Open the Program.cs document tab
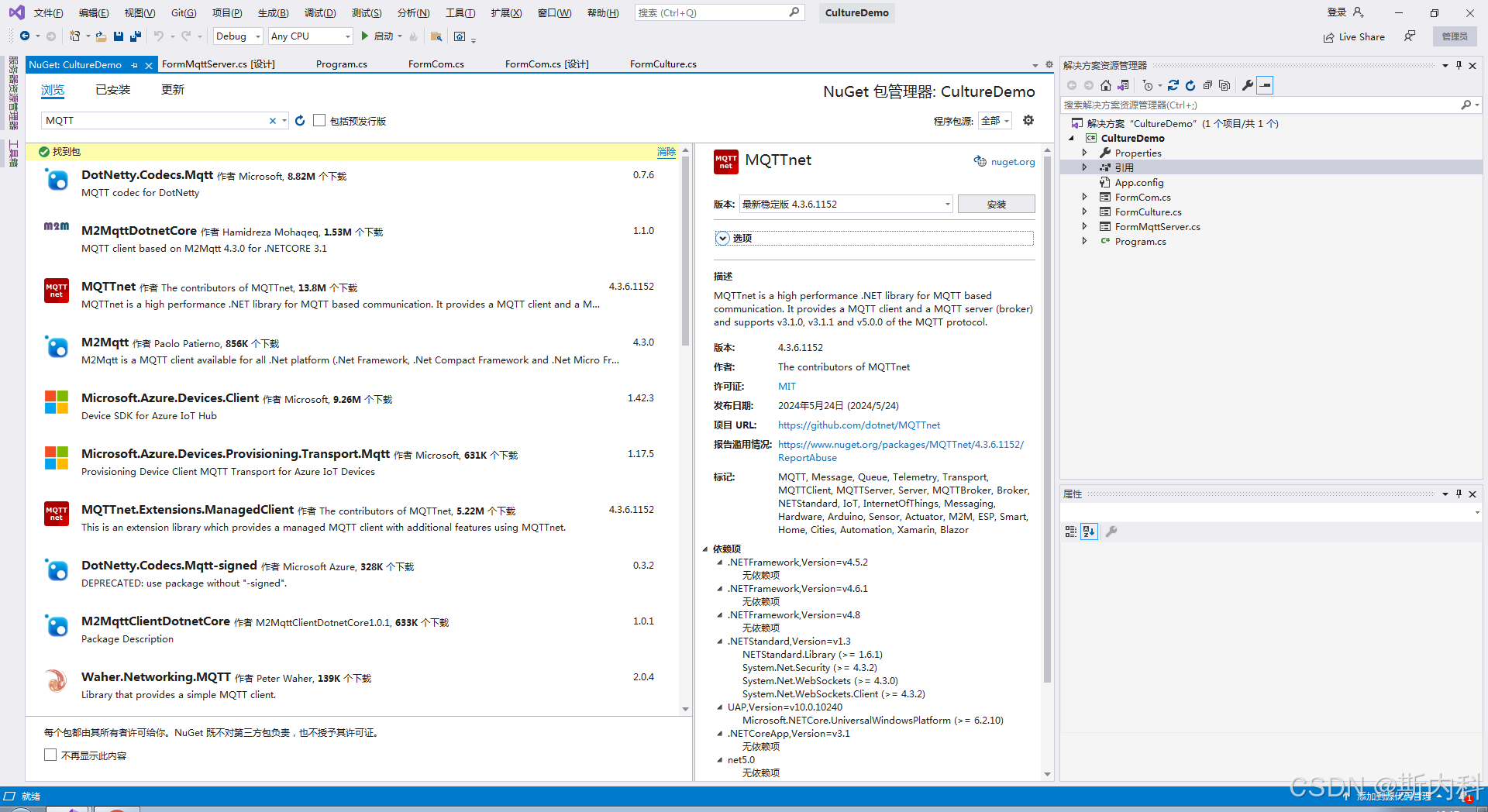 point(341,64)
